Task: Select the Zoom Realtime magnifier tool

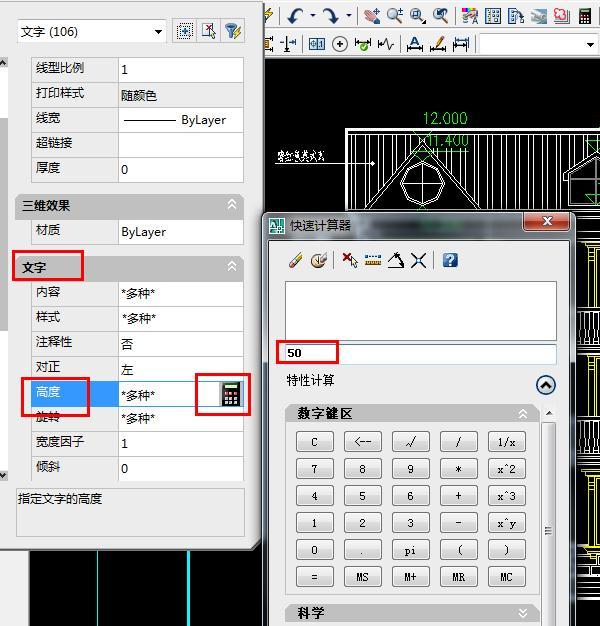Action: tap(395, 16)
